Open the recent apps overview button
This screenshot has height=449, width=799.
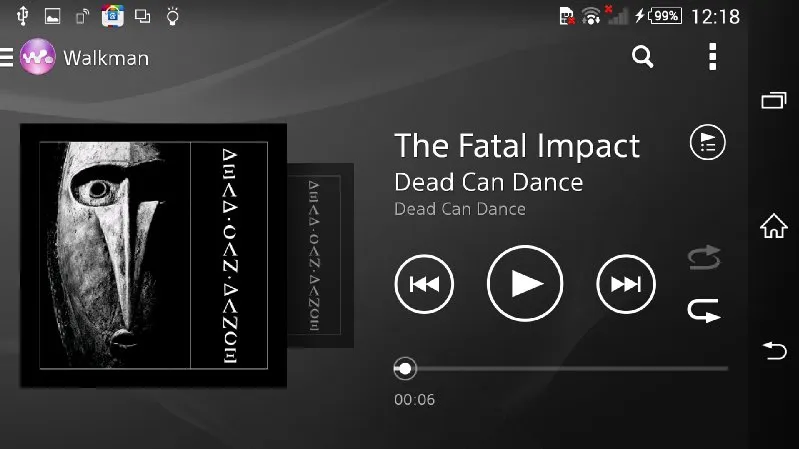click(x=774, y=100)
